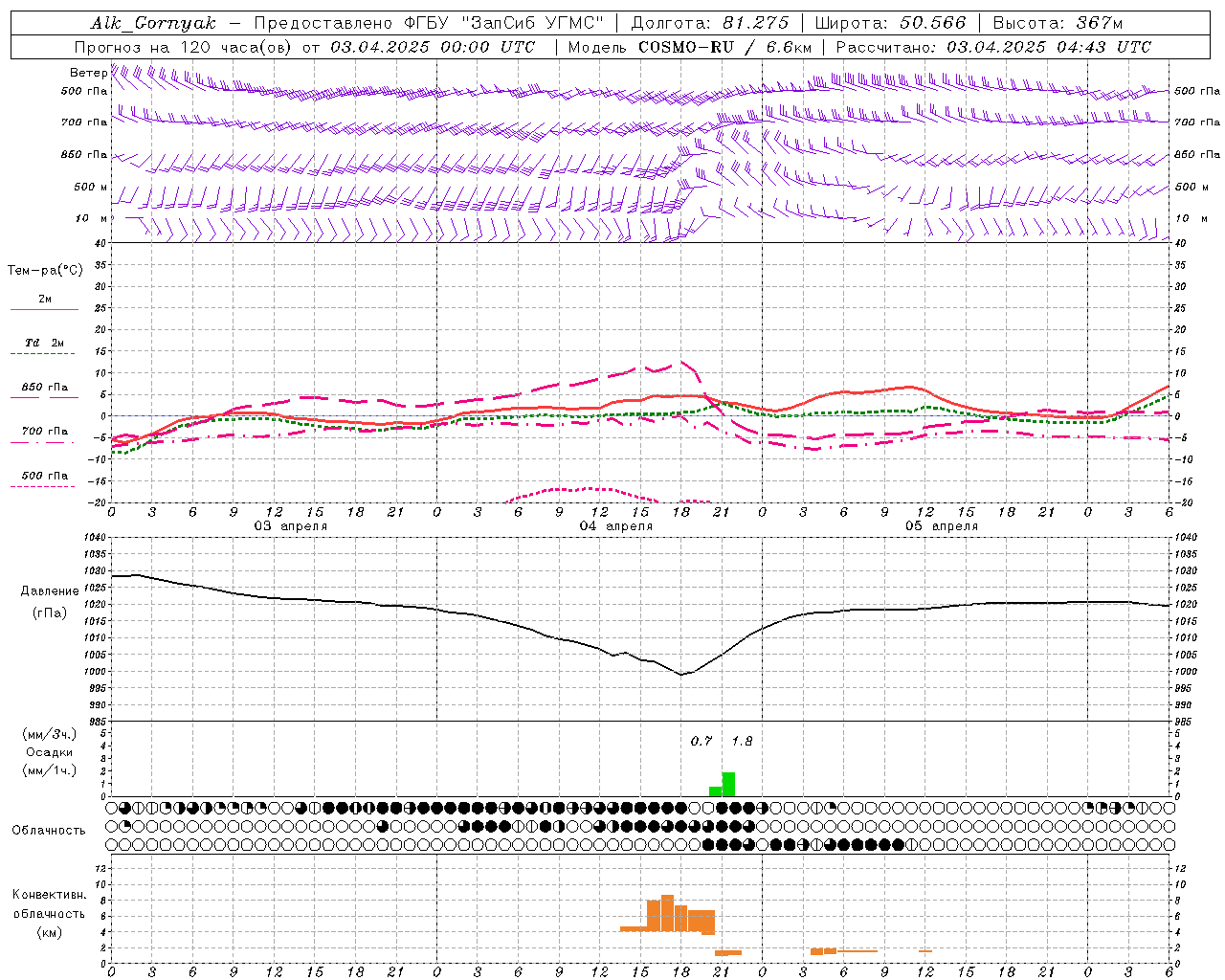Click the tallest green precipitation bar
1225x980 pixels.
click(728, 784)
